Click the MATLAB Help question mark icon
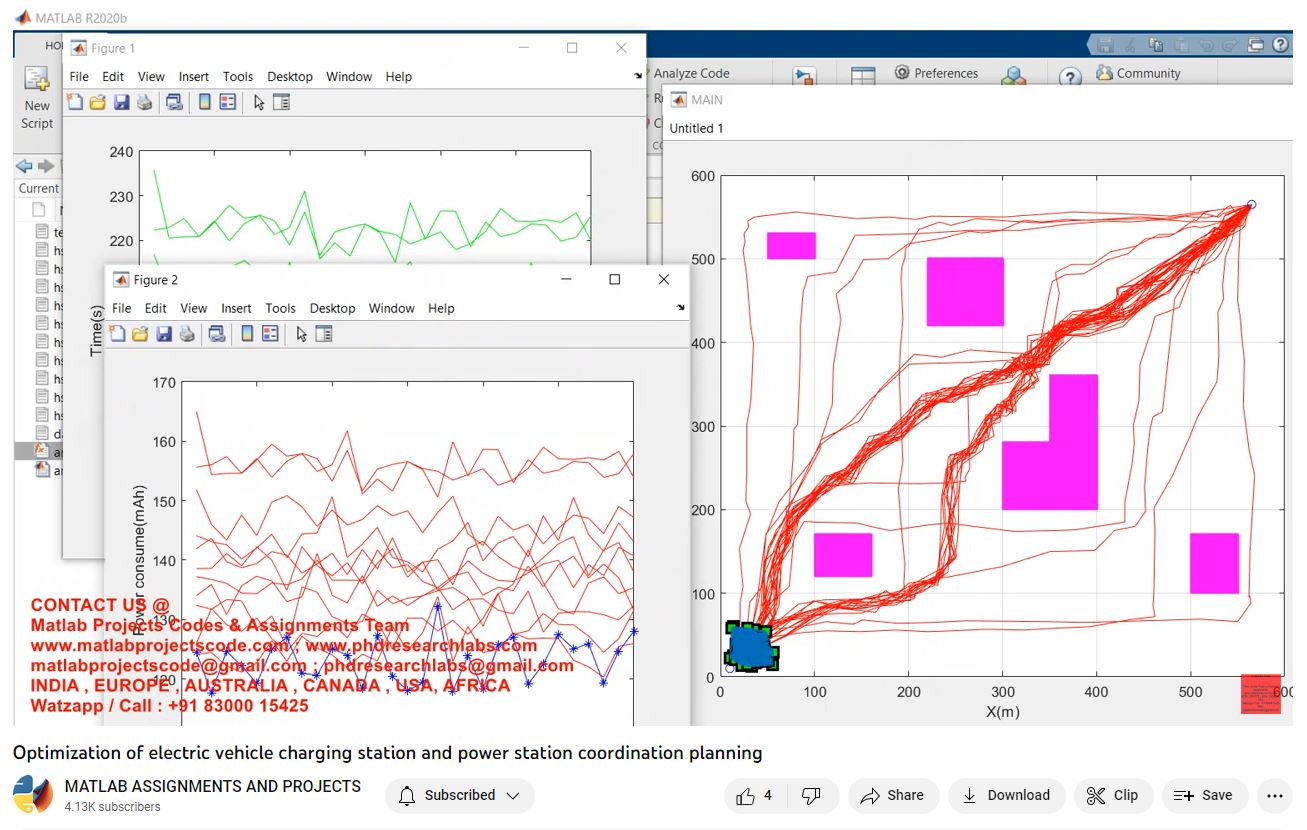The image size is (1307, 830). (x=1069, y=77)
